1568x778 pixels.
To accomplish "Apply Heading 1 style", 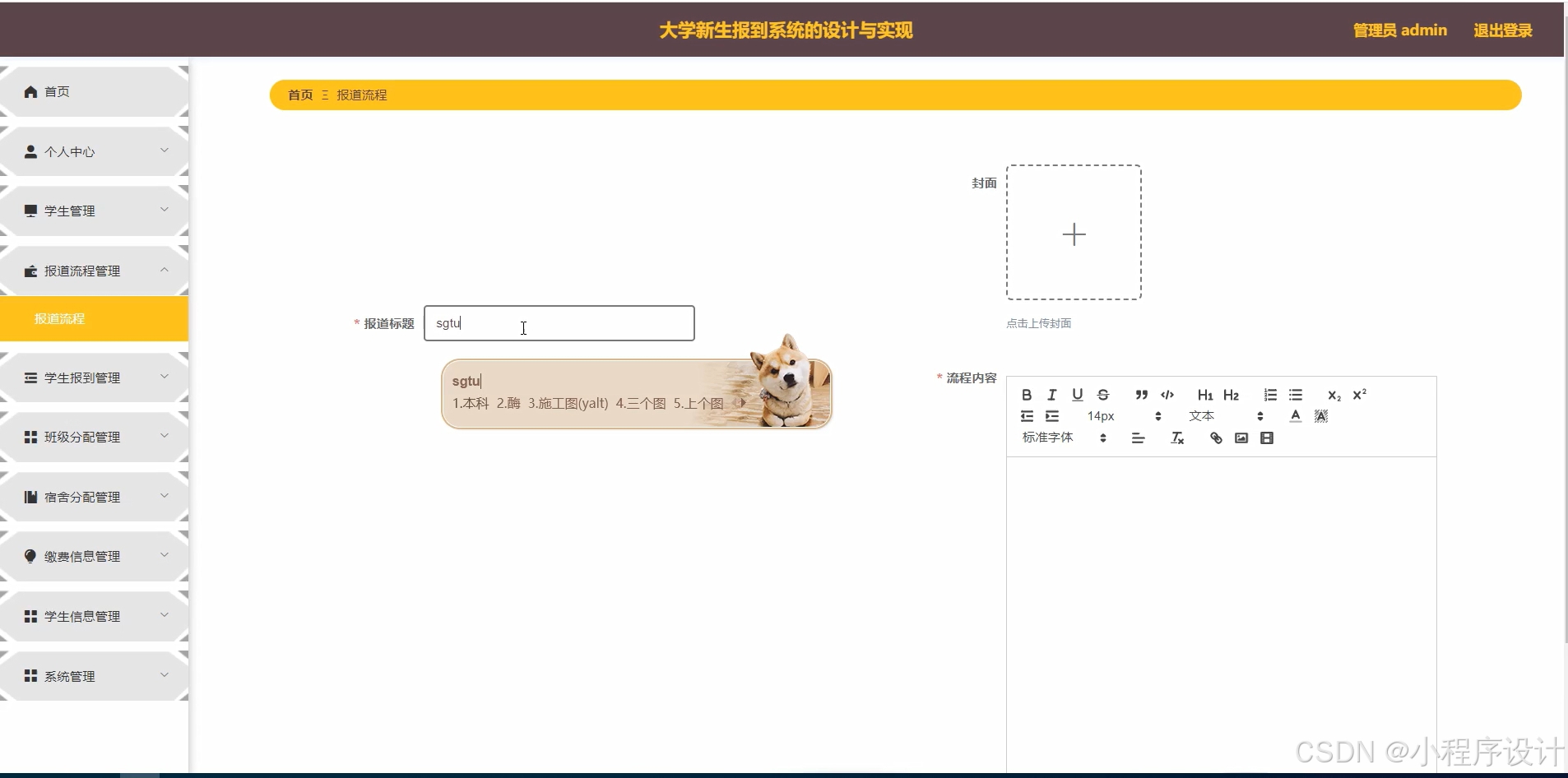I will [1205, 395].
